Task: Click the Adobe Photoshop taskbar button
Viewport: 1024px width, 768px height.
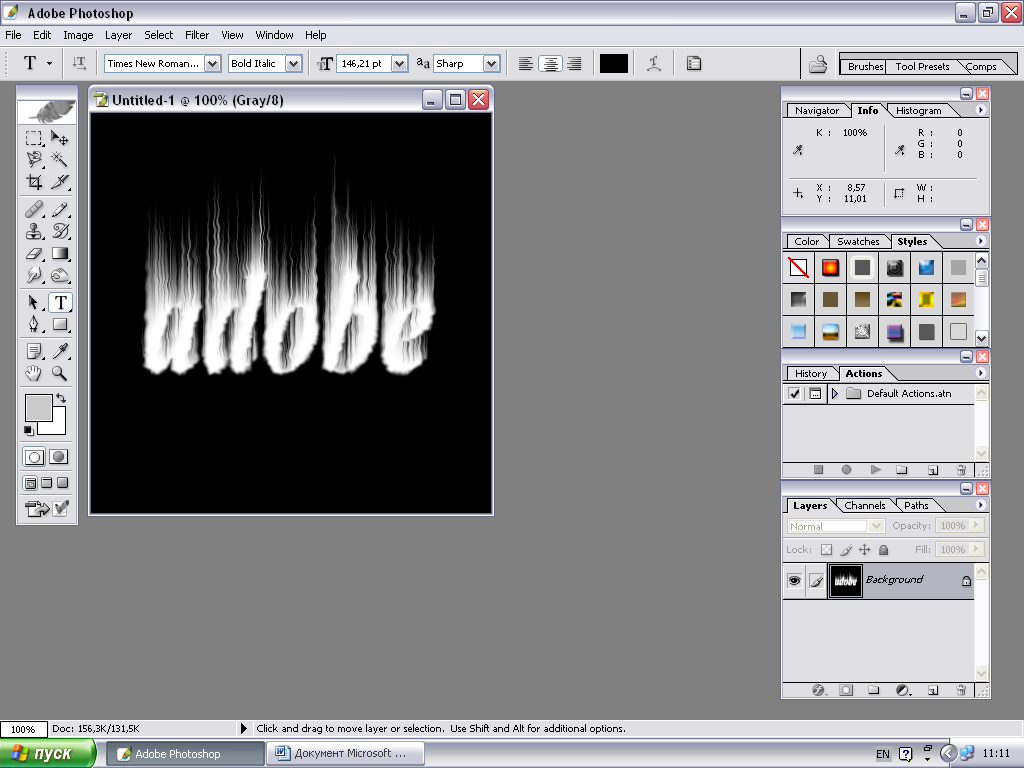Action: tap(185, 754)
